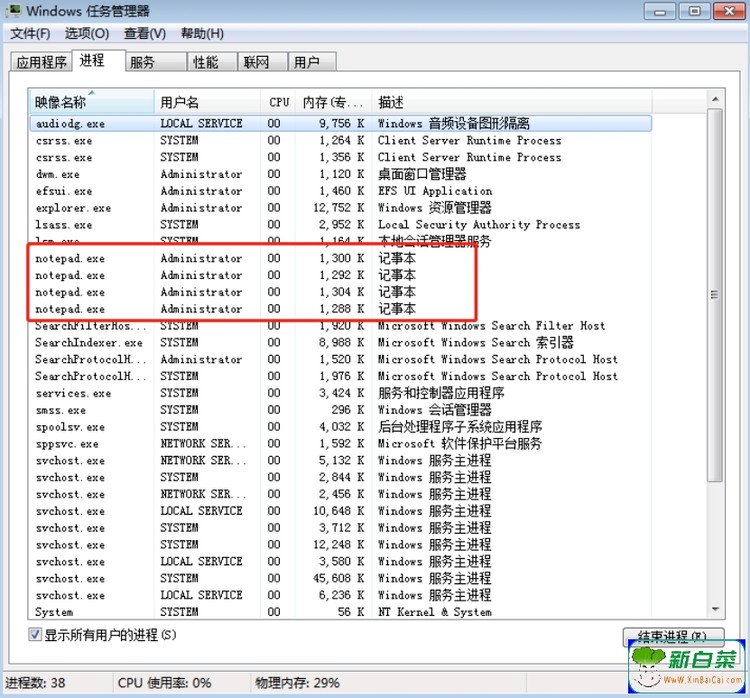Select svchost.exe using 2,844 K
The image size is (750, 698).
pyautogui.click(x=341, y=477)
